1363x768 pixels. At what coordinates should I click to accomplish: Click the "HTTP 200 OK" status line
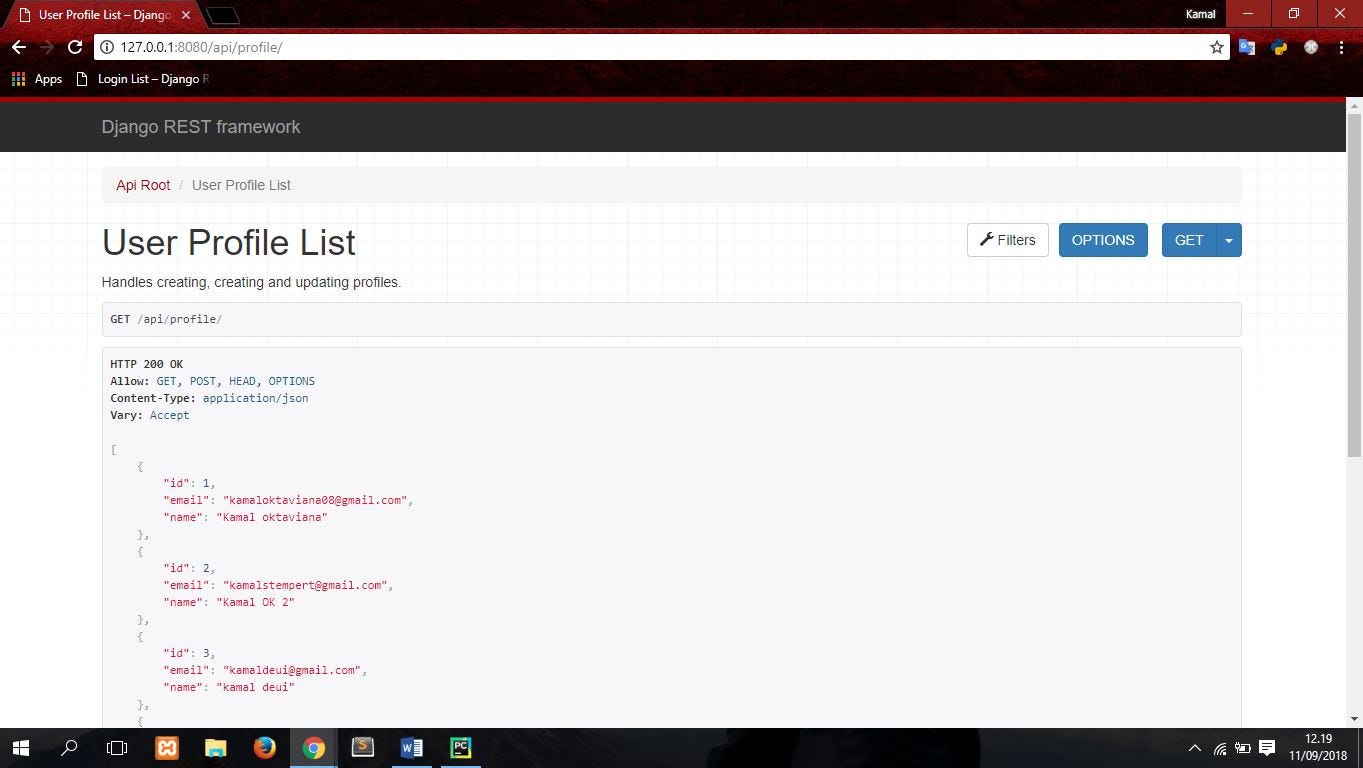pyautogui.click(x=147, y=364)
